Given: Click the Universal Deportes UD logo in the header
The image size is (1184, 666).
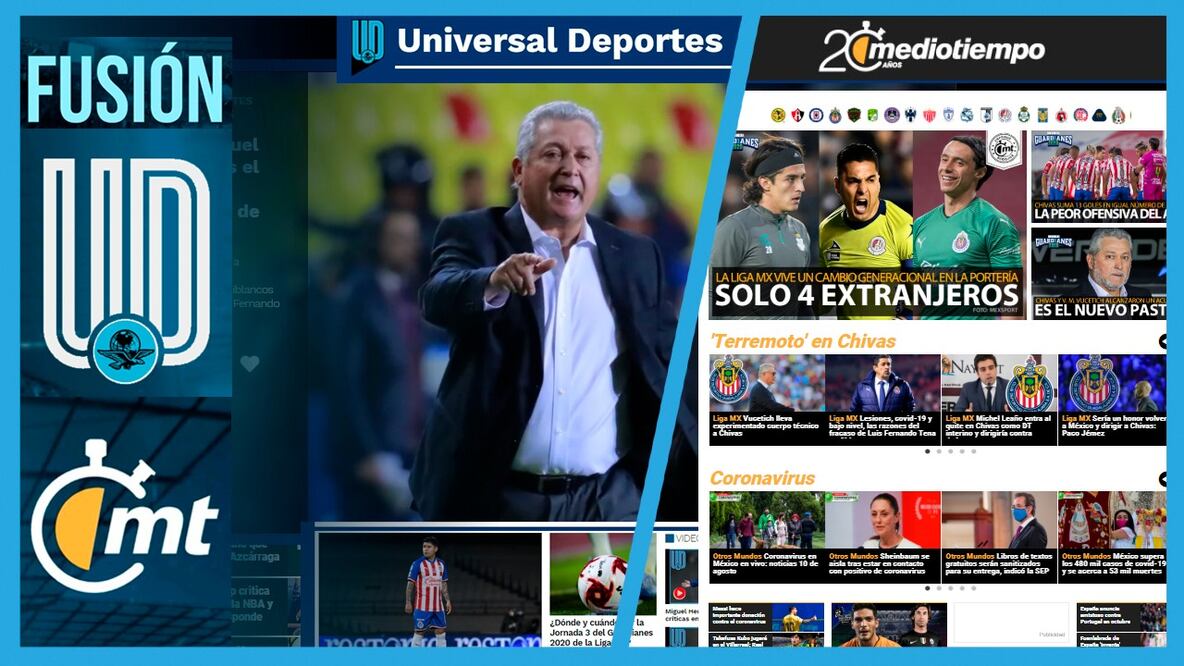Looking at the screenshot, I should (x=368, y=42).
